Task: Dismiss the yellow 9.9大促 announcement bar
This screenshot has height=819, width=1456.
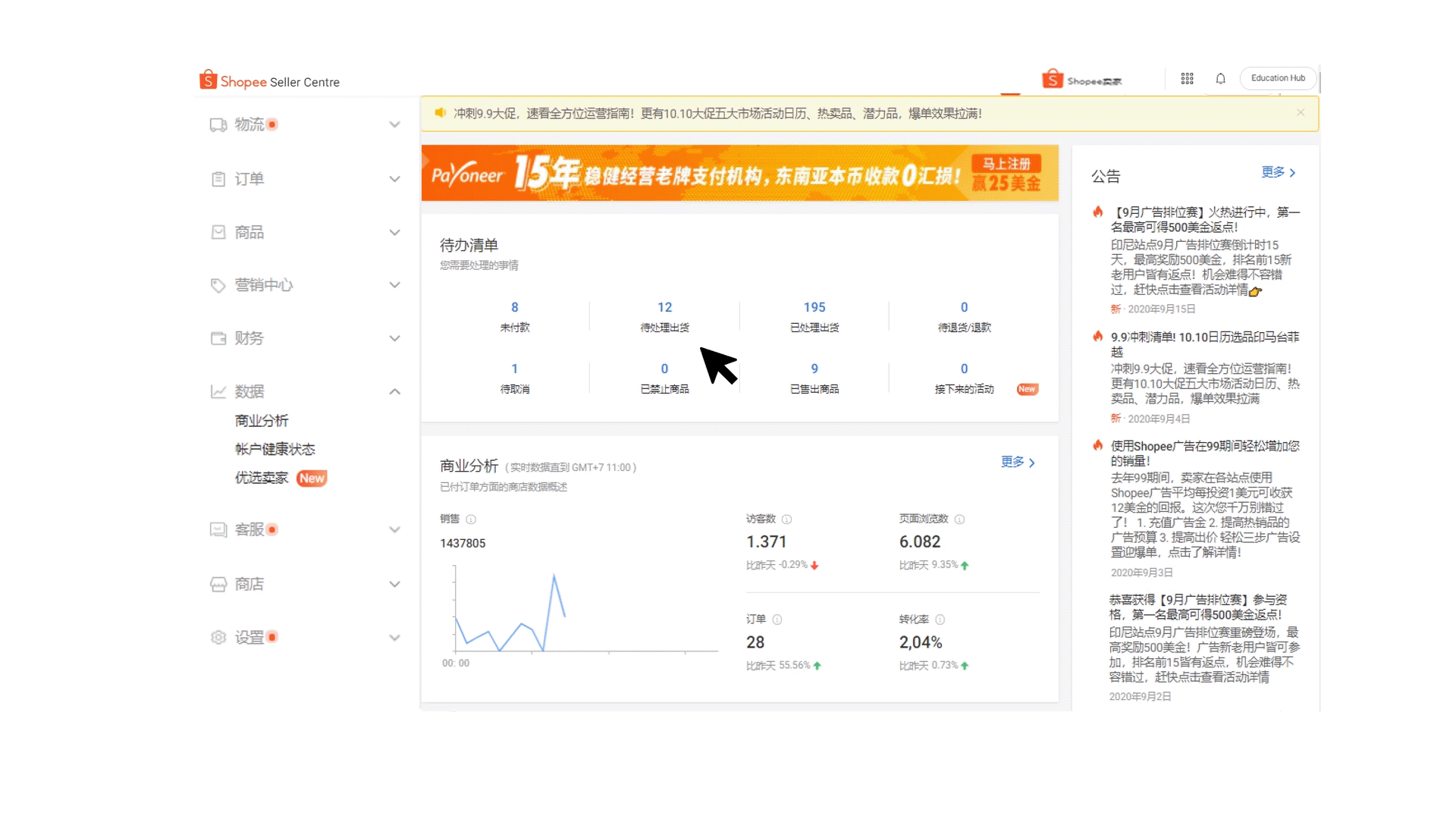Action: point(1301,112)
